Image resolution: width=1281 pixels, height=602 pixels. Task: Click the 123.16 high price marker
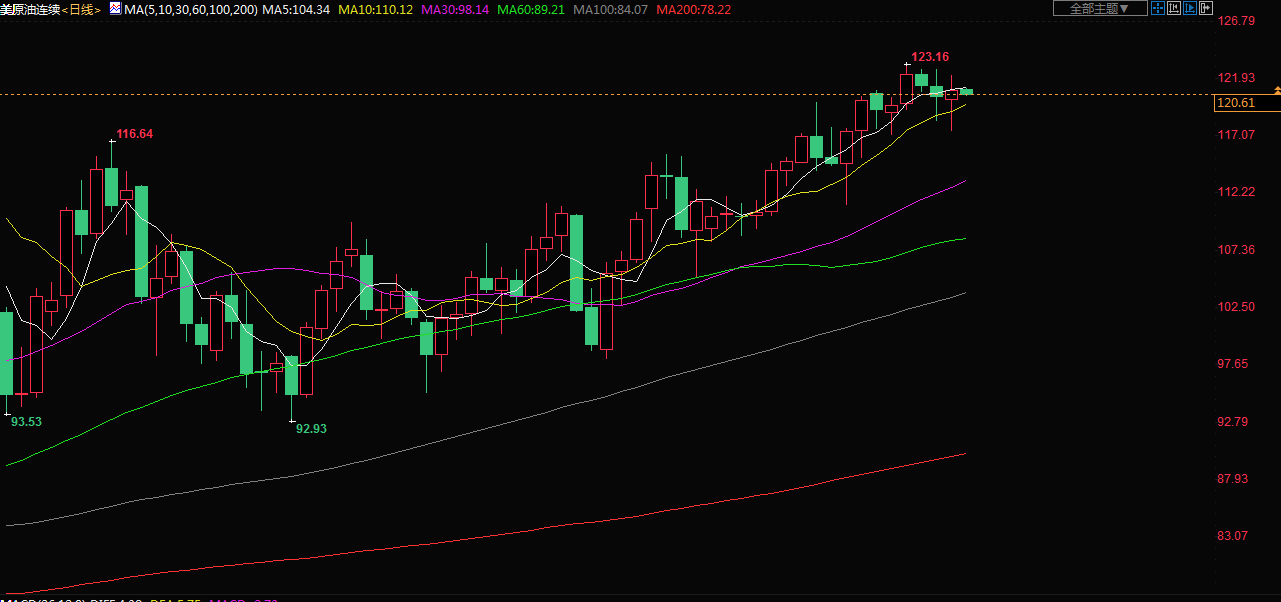pyautogui.click(x=930, y=57)
